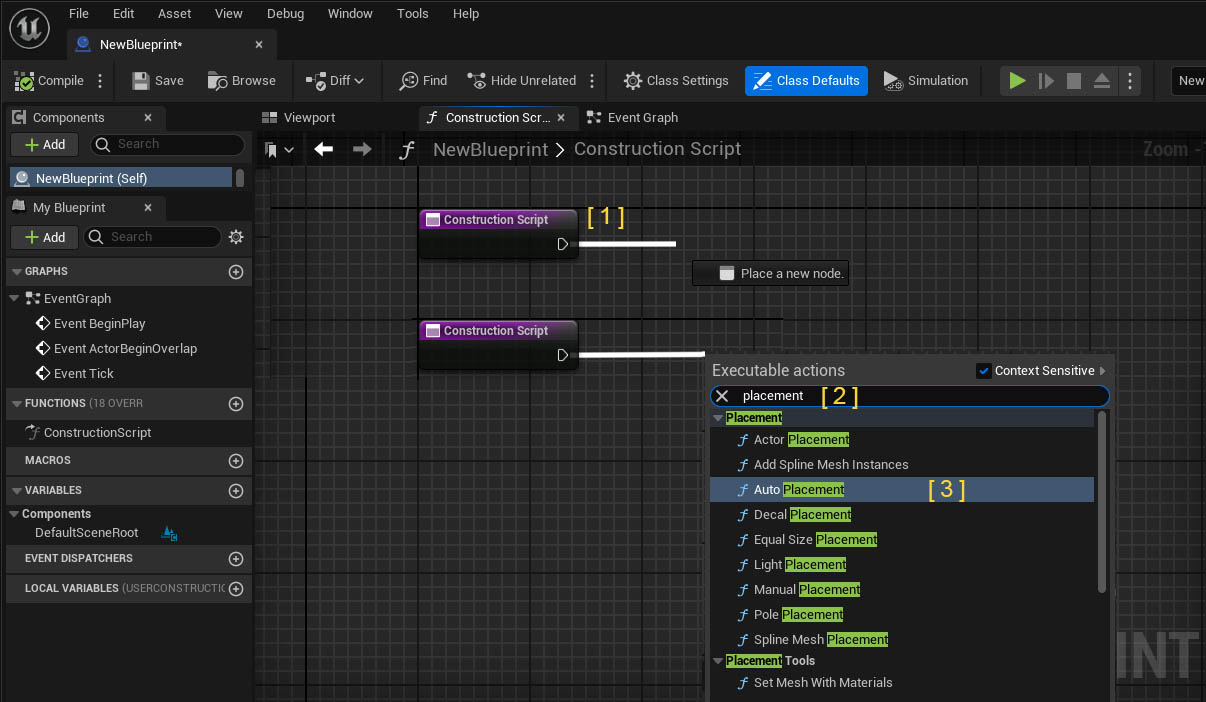The width and height of the screenshot is (1206, 702).
Task: Save the blueprint asset
Action: 158,81
